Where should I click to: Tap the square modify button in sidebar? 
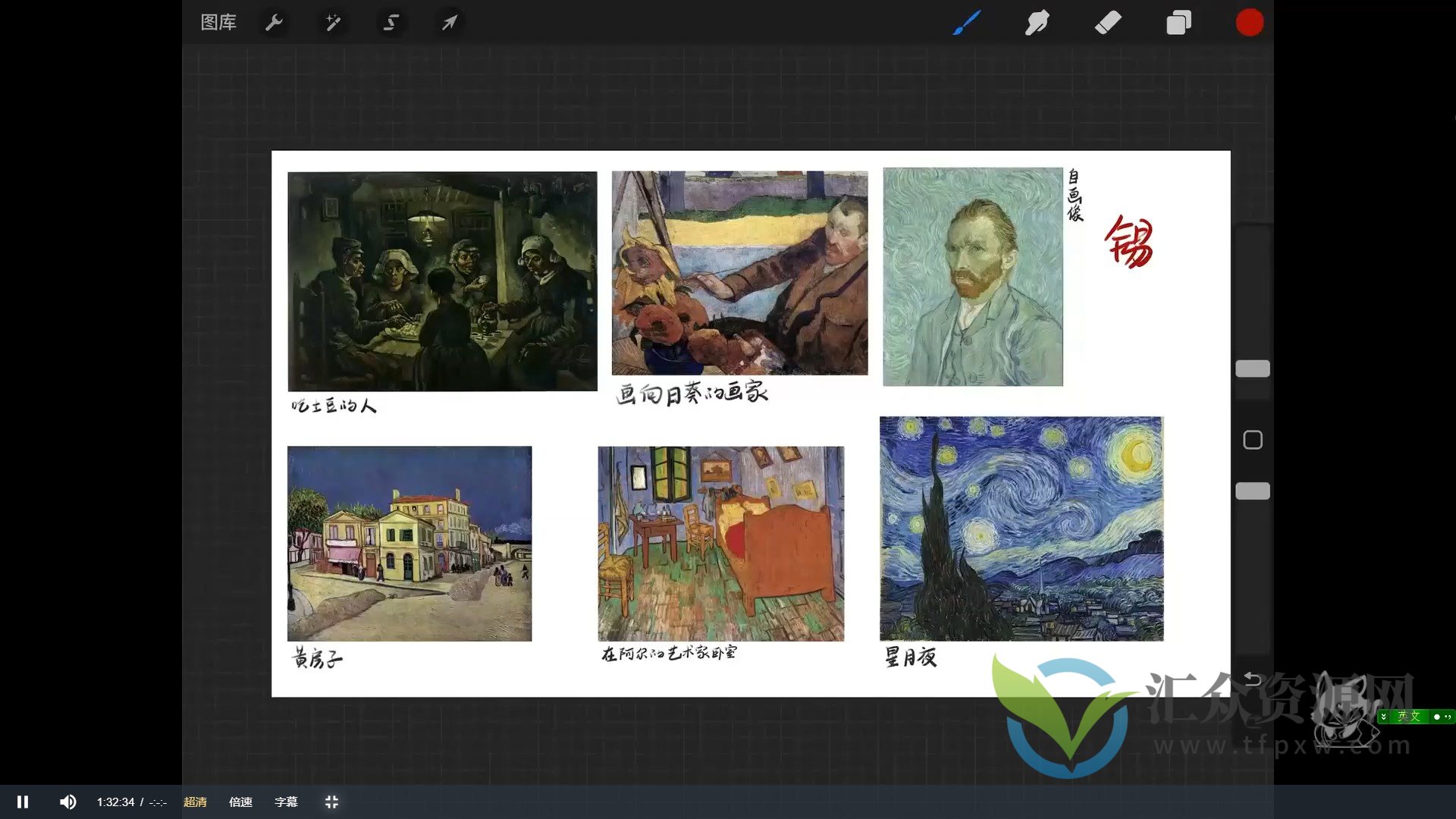1253,440
